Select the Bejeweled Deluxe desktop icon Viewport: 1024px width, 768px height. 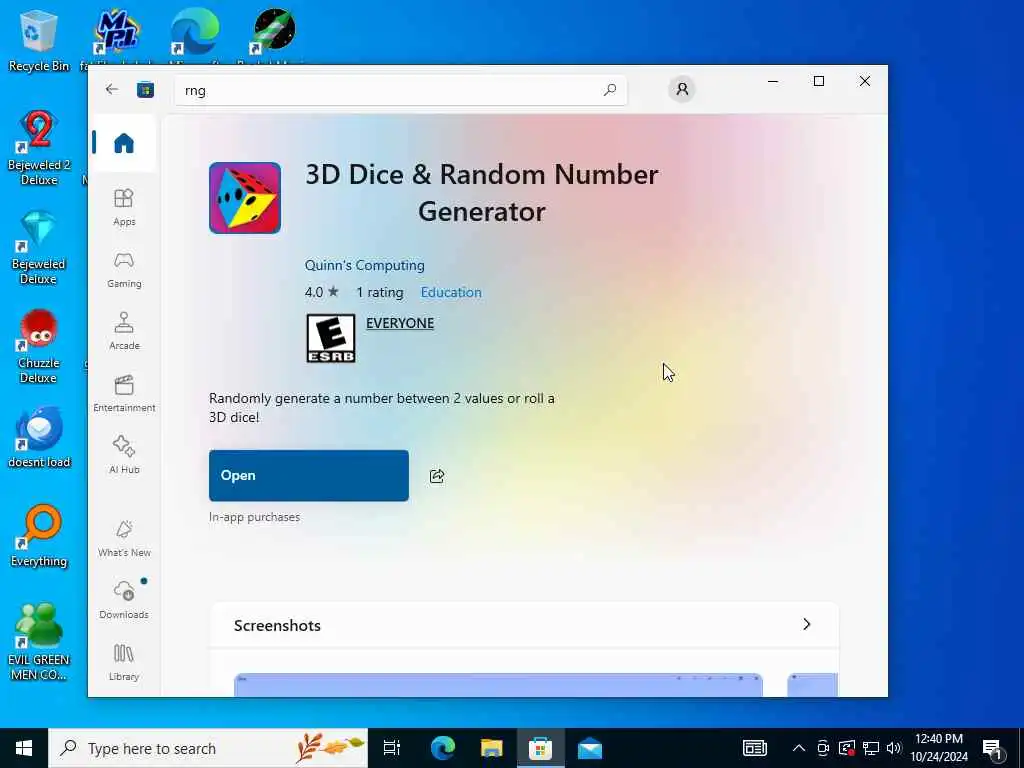tap(39, 248)
